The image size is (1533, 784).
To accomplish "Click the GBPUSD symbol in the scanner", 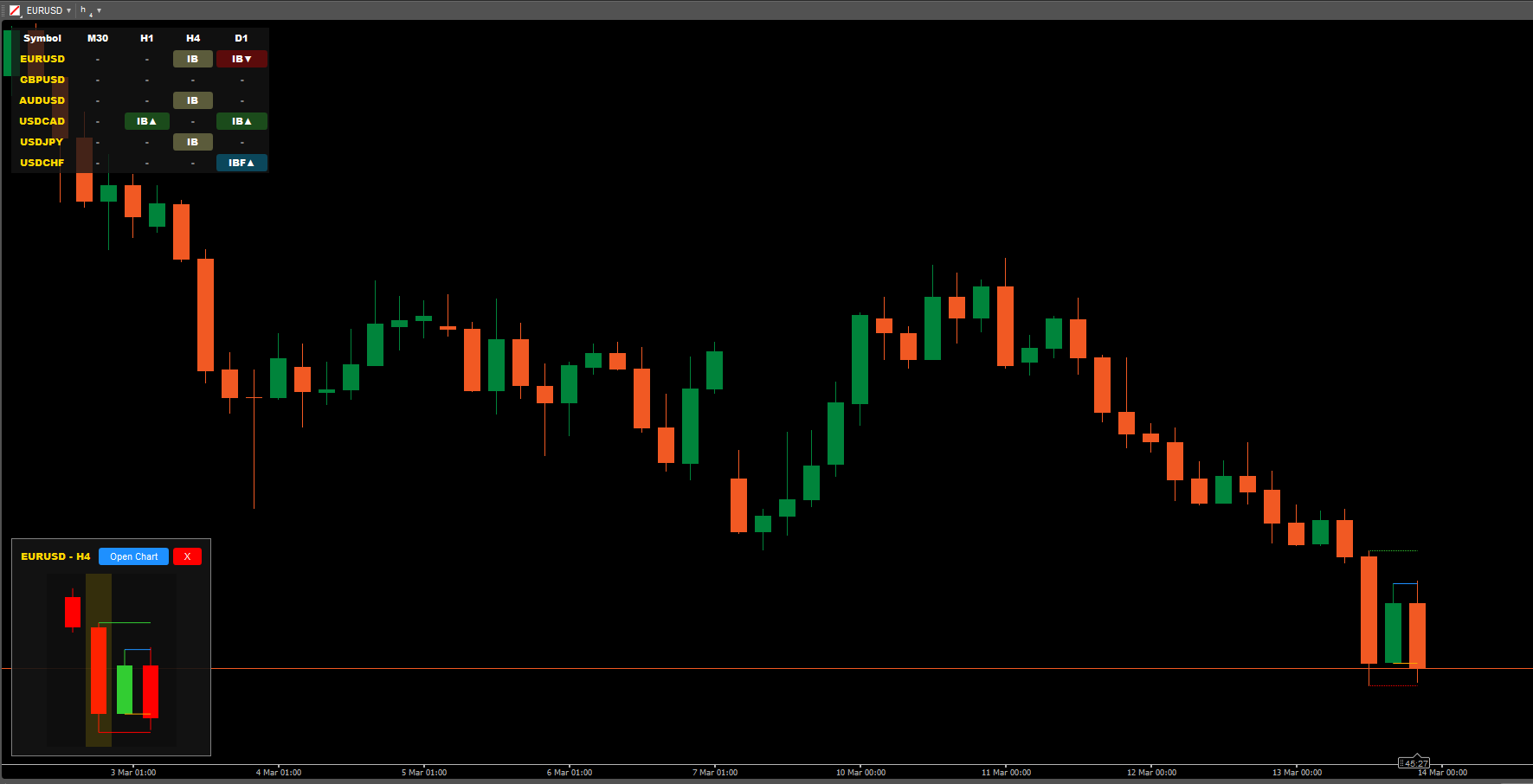I will coord(42,80).
